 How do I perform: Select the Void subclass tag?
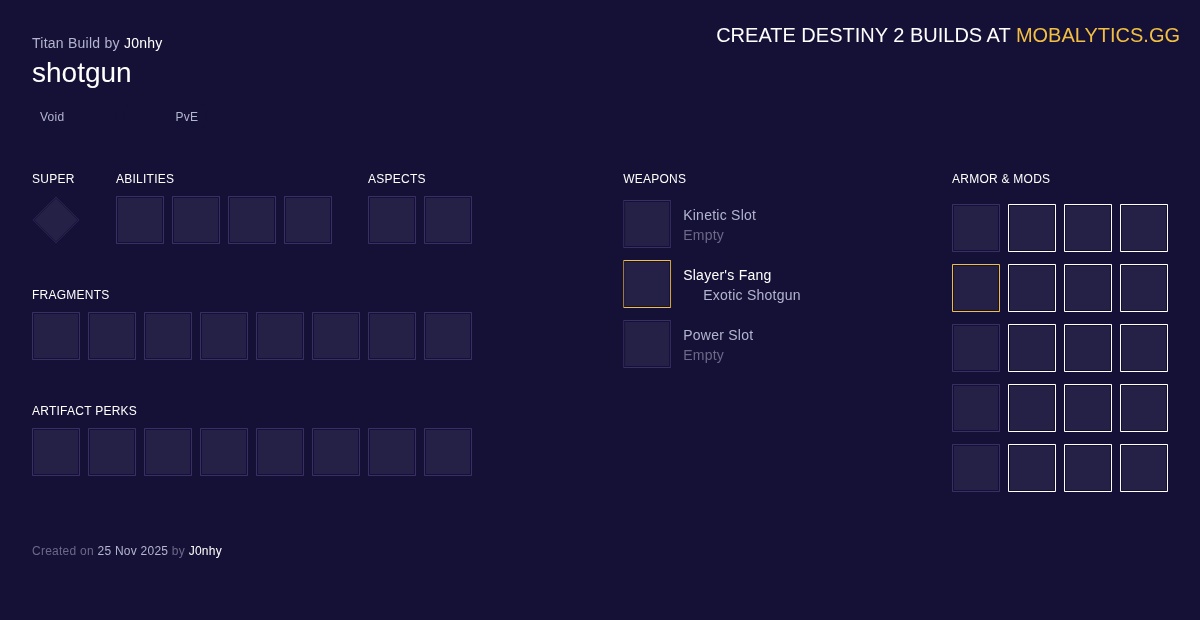(52, 117)
